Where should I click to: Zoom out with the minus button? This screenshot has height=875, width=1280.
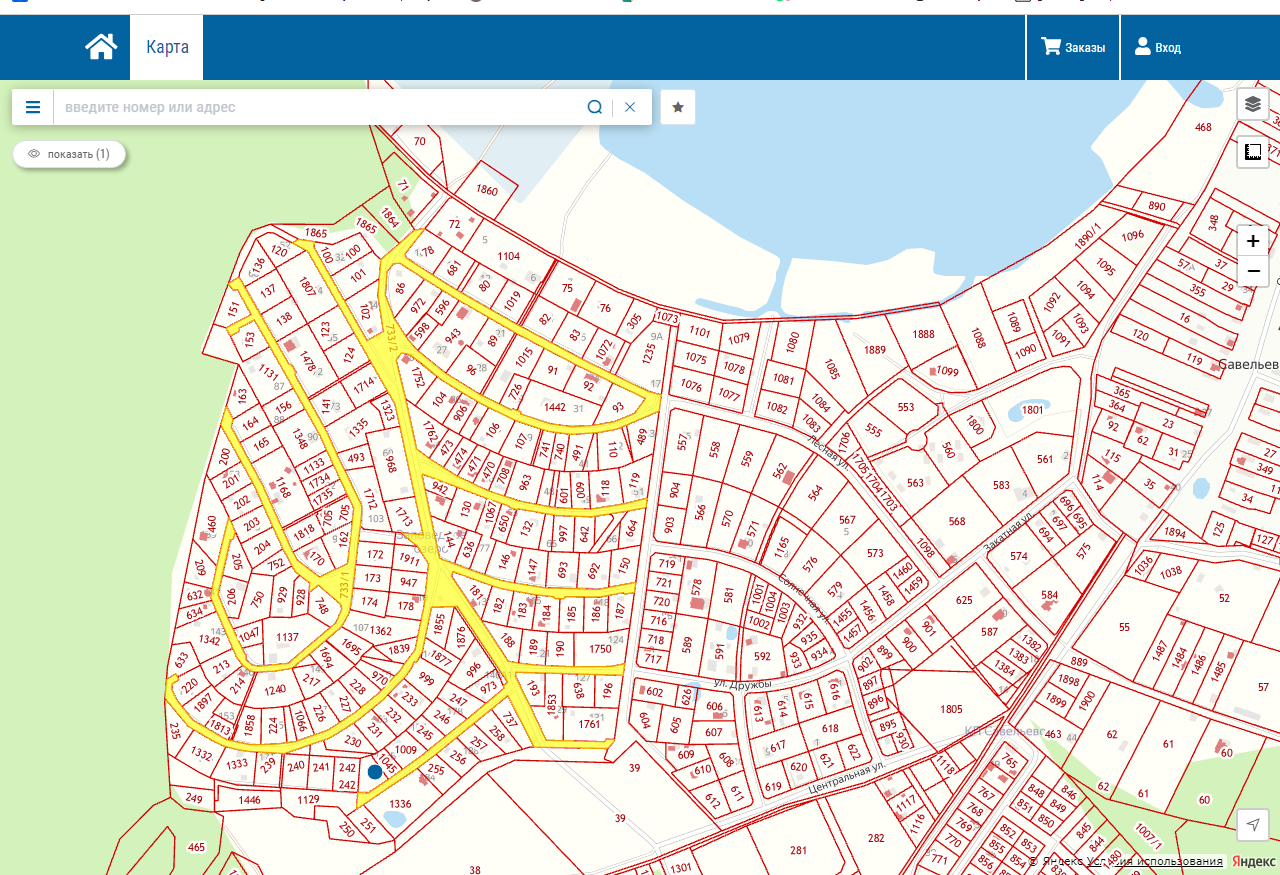pyautogui.click(x=1253, y=271)
